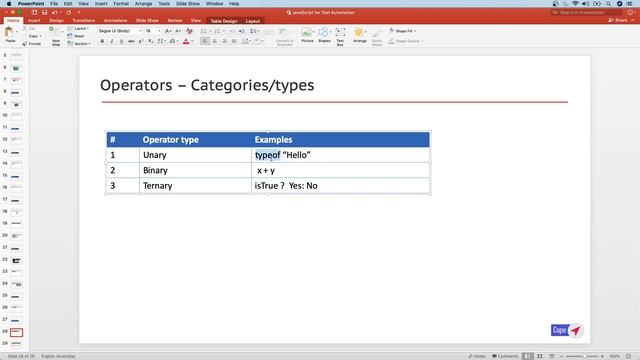640x360 pixels.
Task: Click the red font color swatch
Action: coord(186,41)
